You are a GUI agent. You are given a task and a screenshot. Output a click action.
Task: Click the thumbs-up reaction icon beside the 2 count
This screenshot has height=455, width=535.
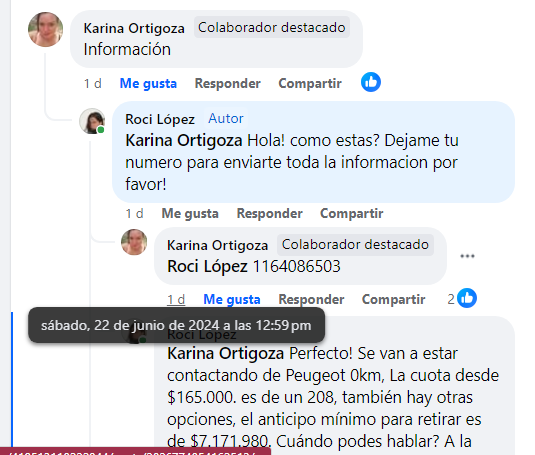pyautogui.click(x=467, y=298)
